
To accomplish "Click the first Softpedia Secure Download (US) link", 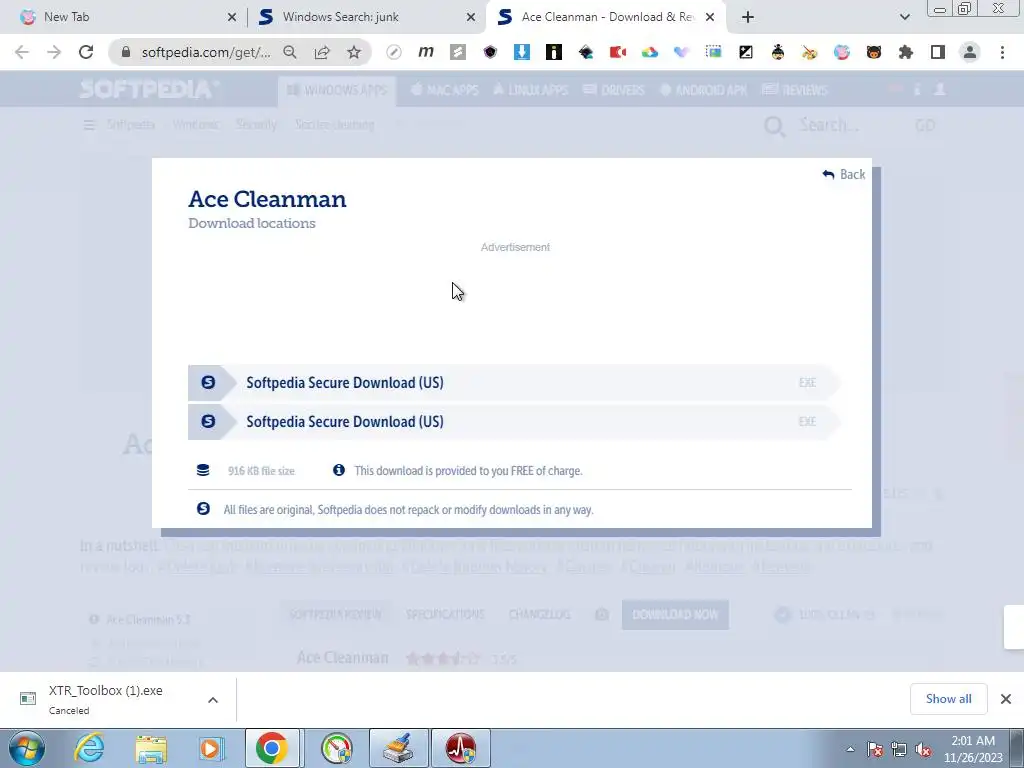I will (513, 383).
